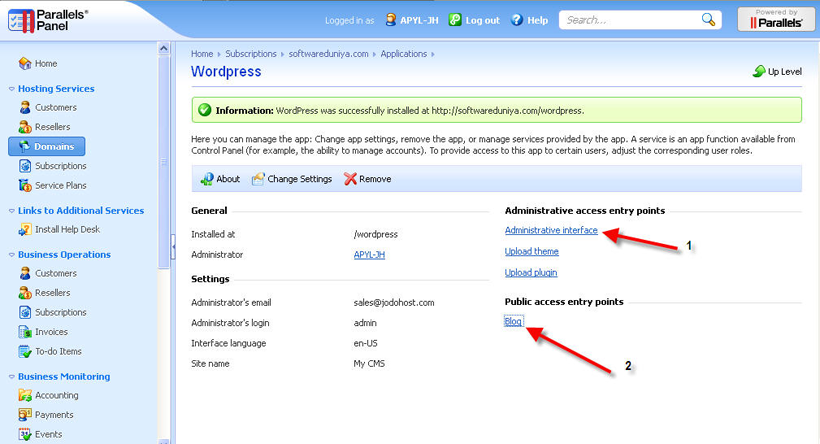Click the About globe icon
The image size is (820, 444).
[x=207, y=179]
